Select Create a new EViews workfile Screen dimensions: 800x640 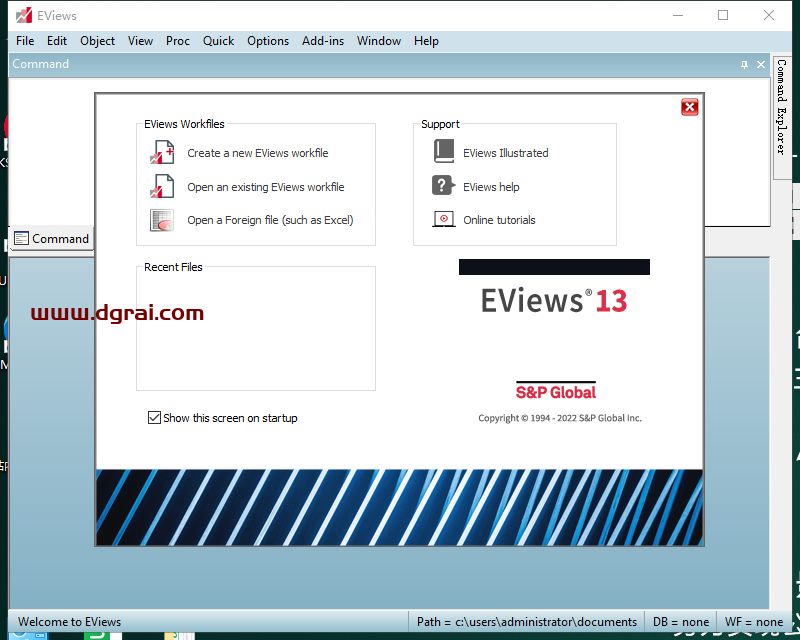tap(258, 153)
